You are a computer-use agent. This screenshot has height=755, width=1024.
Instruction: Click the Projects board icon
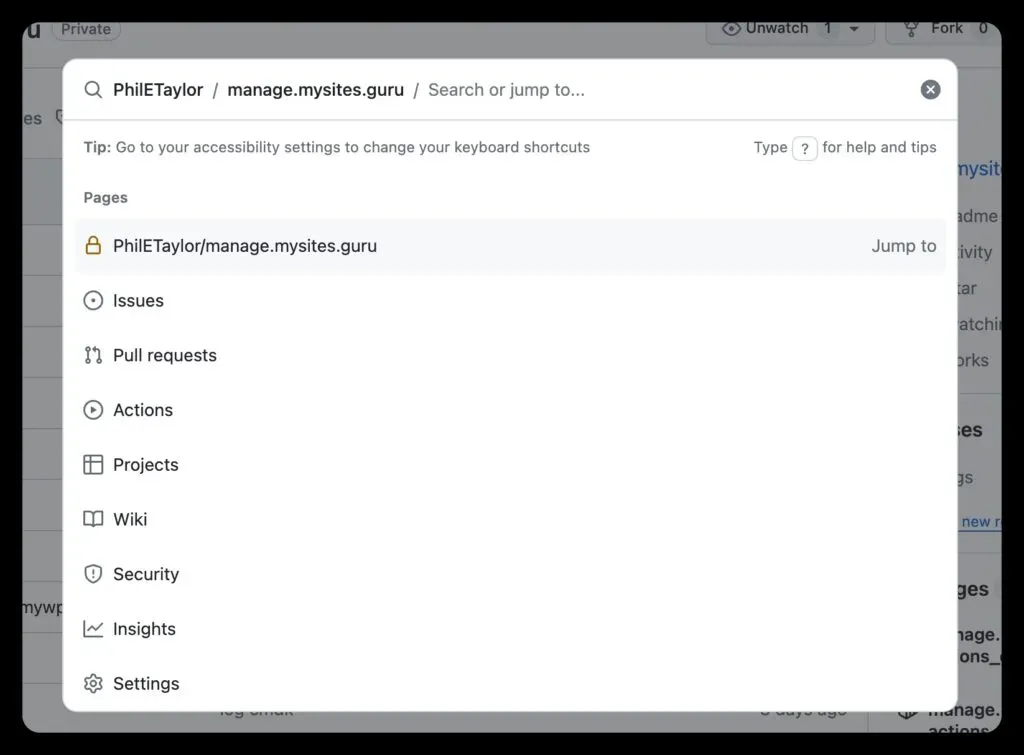tap(93, 464)
